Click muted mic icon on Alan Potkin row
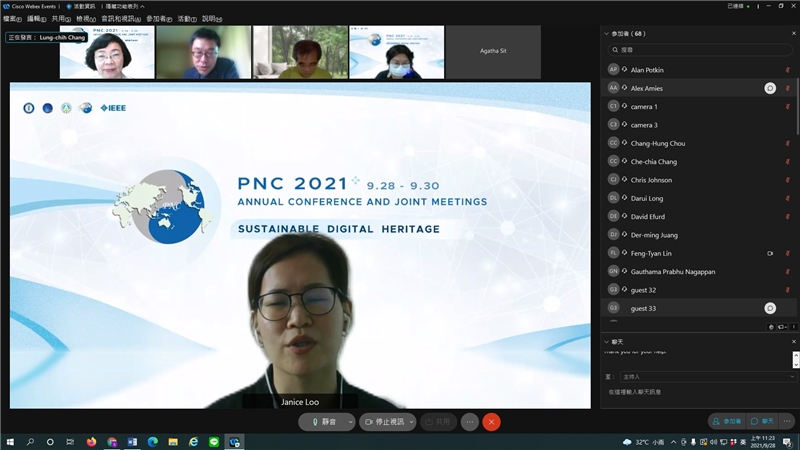The image size is (800, 450). coord(788,70)
